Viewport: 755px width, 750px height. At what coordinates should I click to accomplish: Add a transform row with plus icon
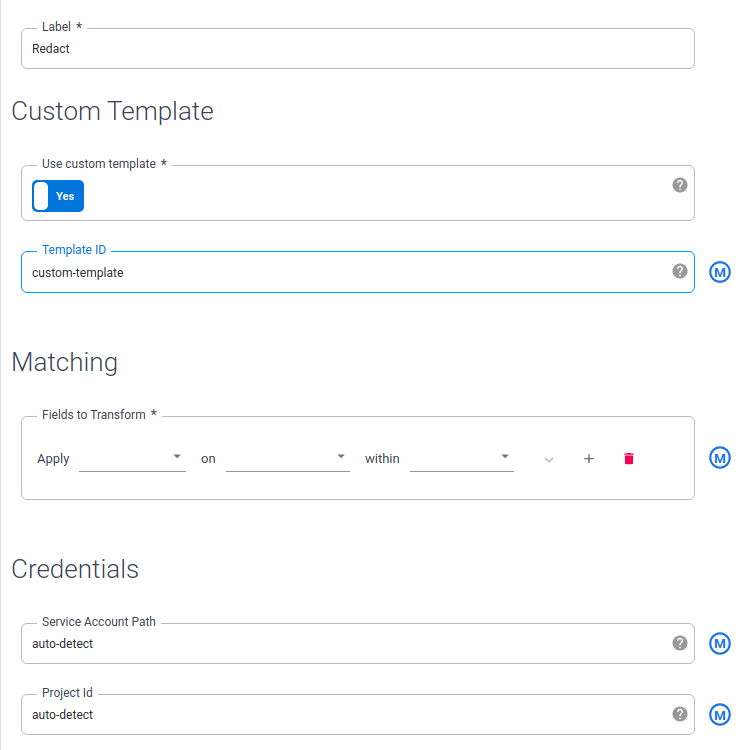[x=589, y=459]
